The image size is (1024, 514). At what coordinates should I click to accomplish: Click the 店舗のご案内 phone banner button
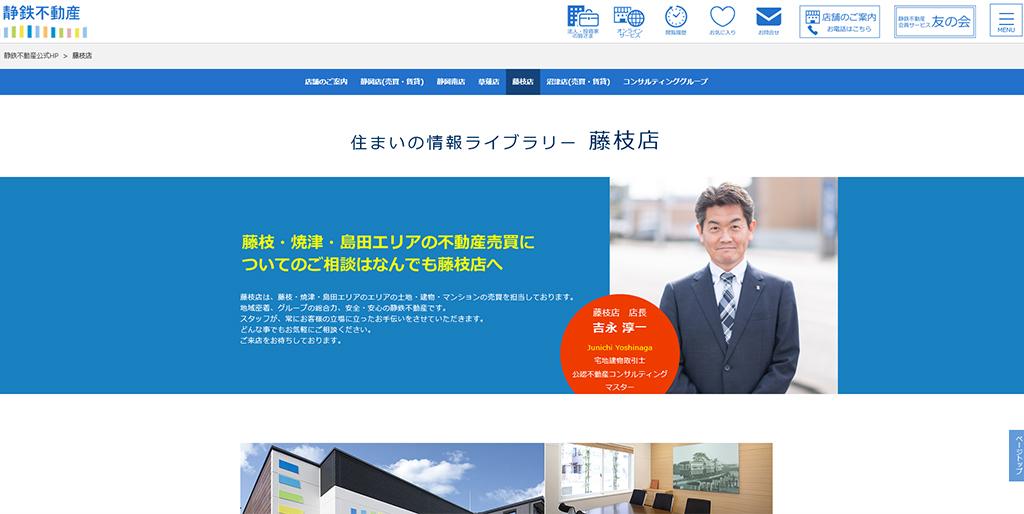(839, 21)
